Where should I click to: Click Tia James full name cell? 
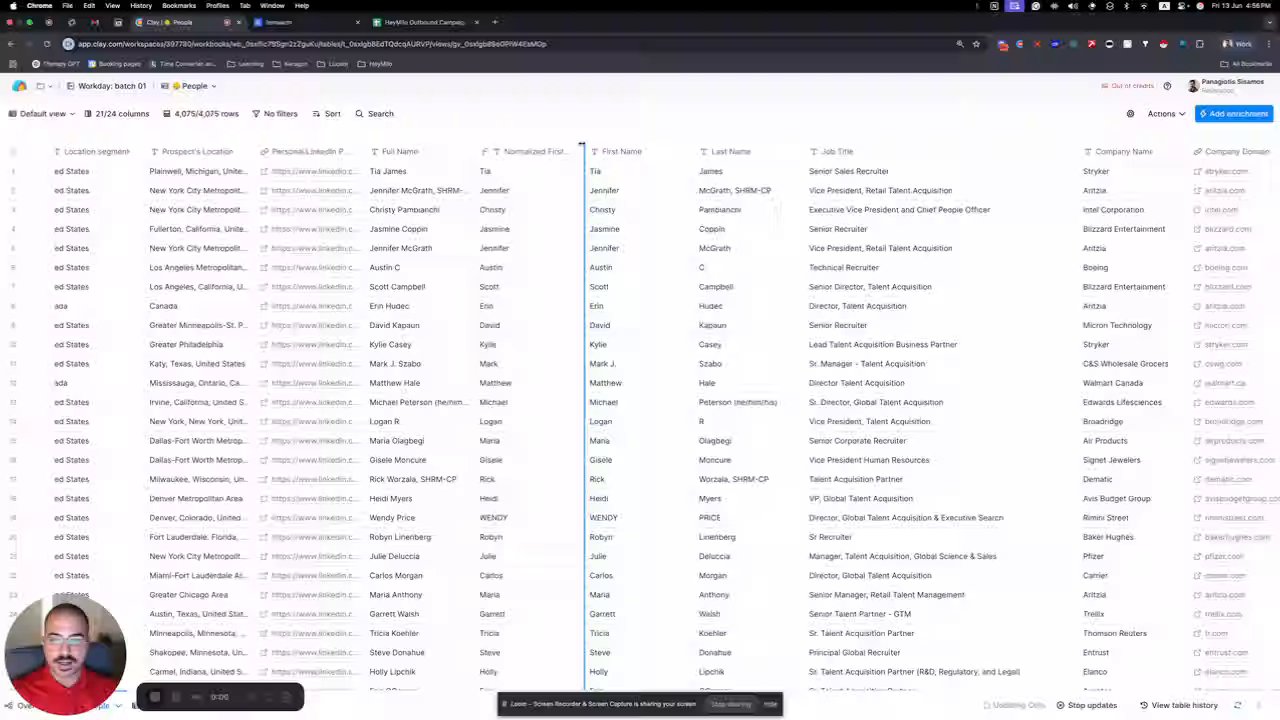(x=388, y=172)
